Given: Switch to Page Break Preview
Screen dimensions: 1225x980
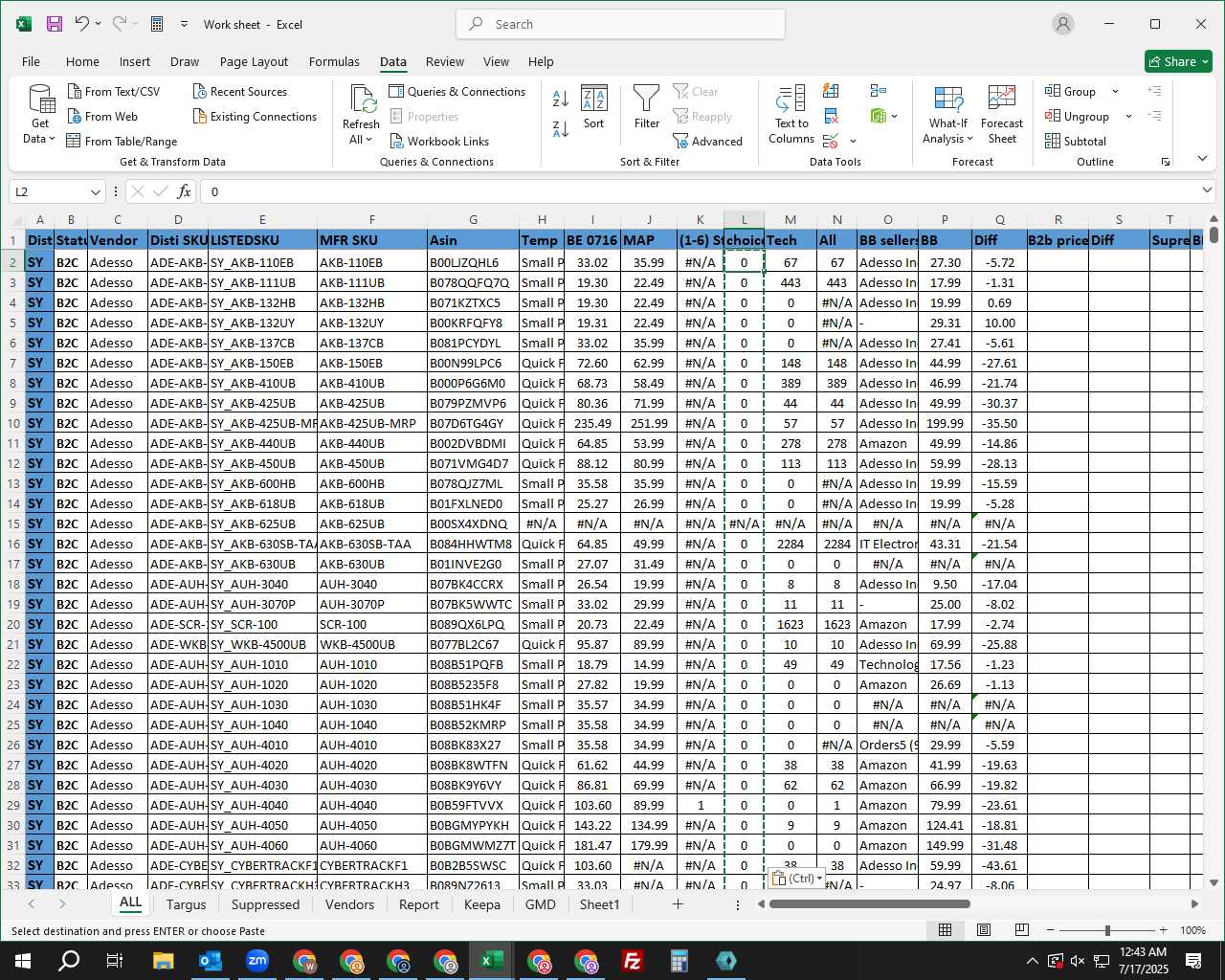Looking at the screenshot, I should (1021, 930).
